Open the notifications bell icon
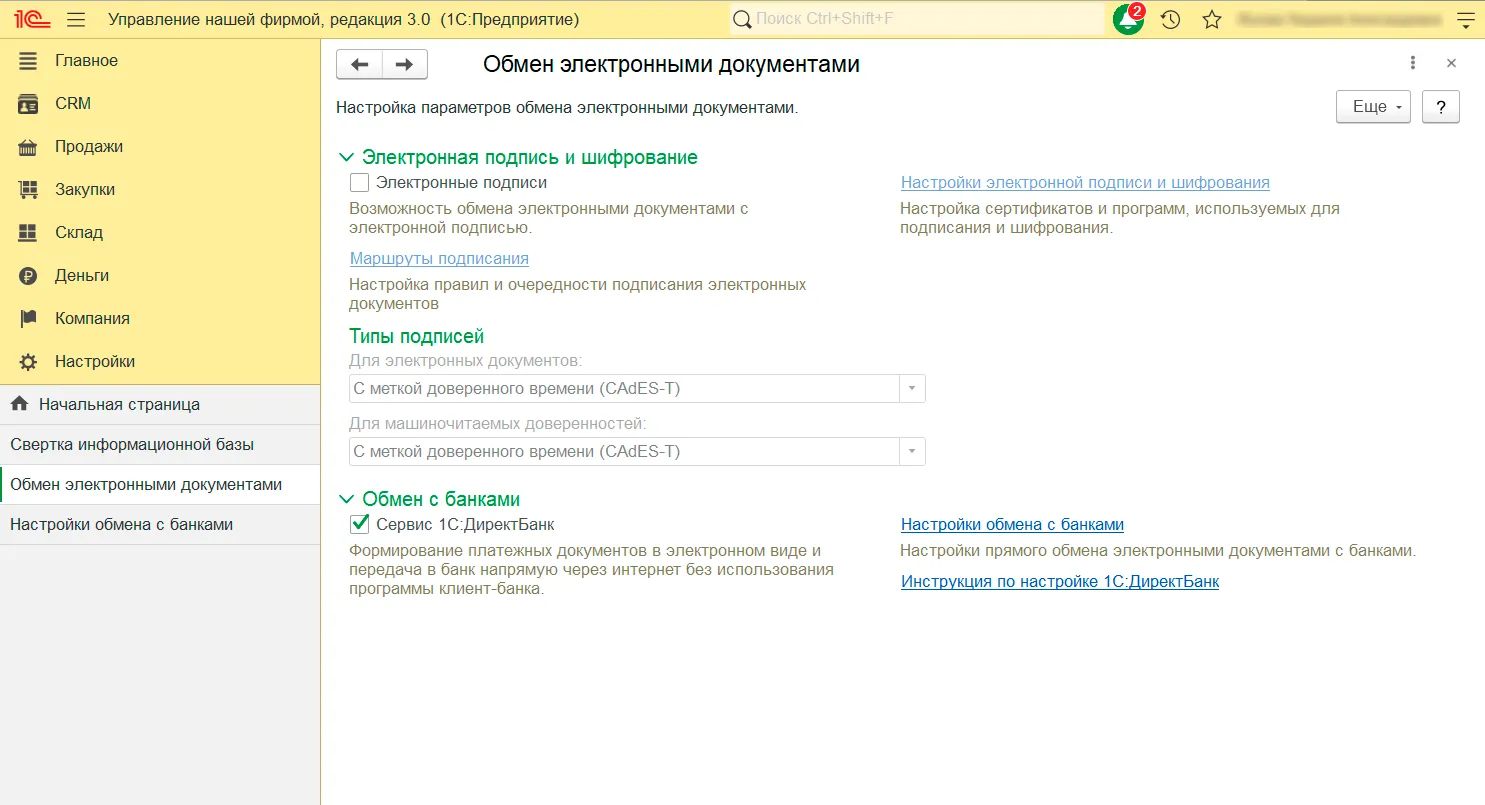The width and height of the screenshot is (1485, 805). point(1128,20)
